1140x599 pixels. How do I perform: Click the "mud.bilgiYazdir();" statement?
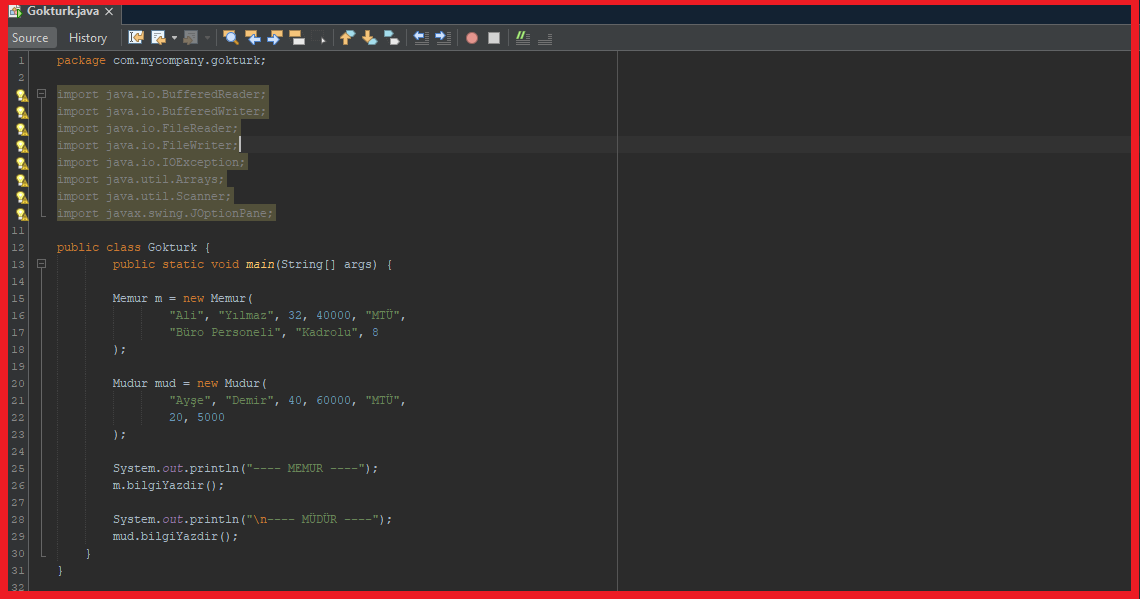click(175, 536)
